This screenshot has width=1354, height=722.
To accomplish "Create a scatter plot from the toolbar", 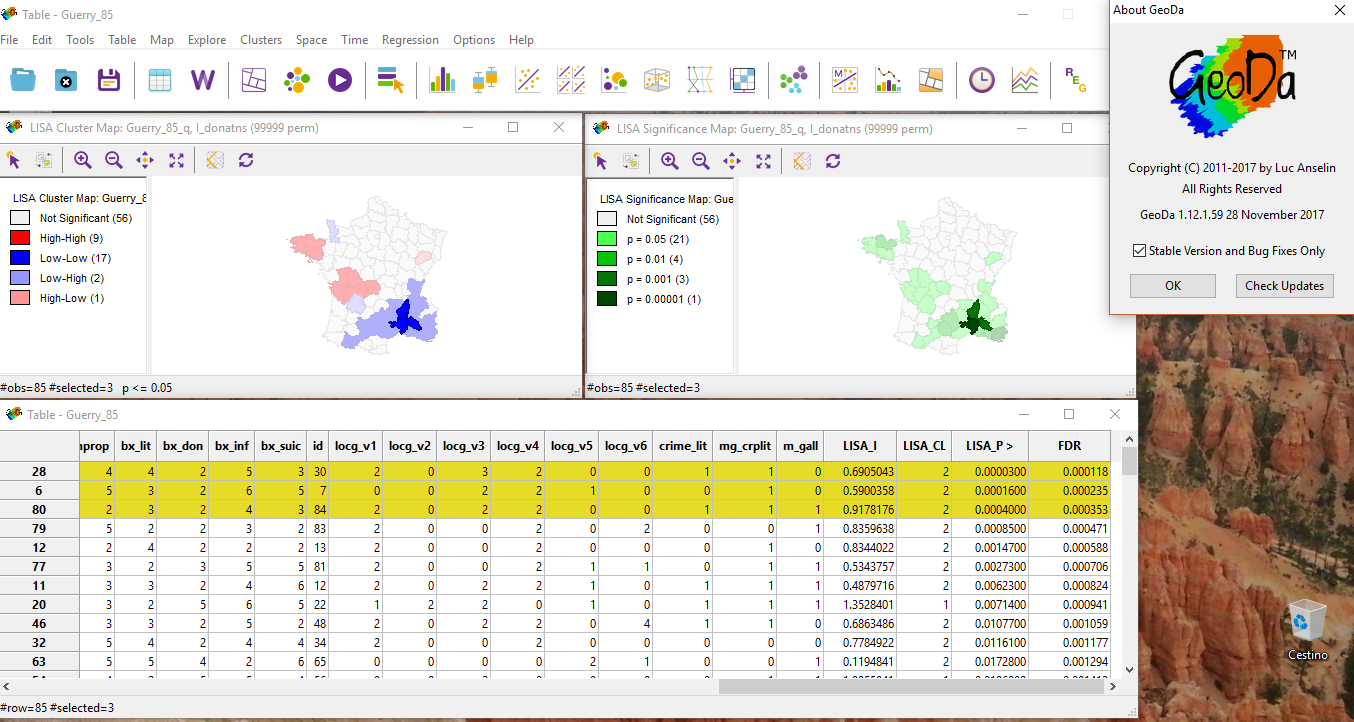I will pyautogui.click(x=527, y=80).
